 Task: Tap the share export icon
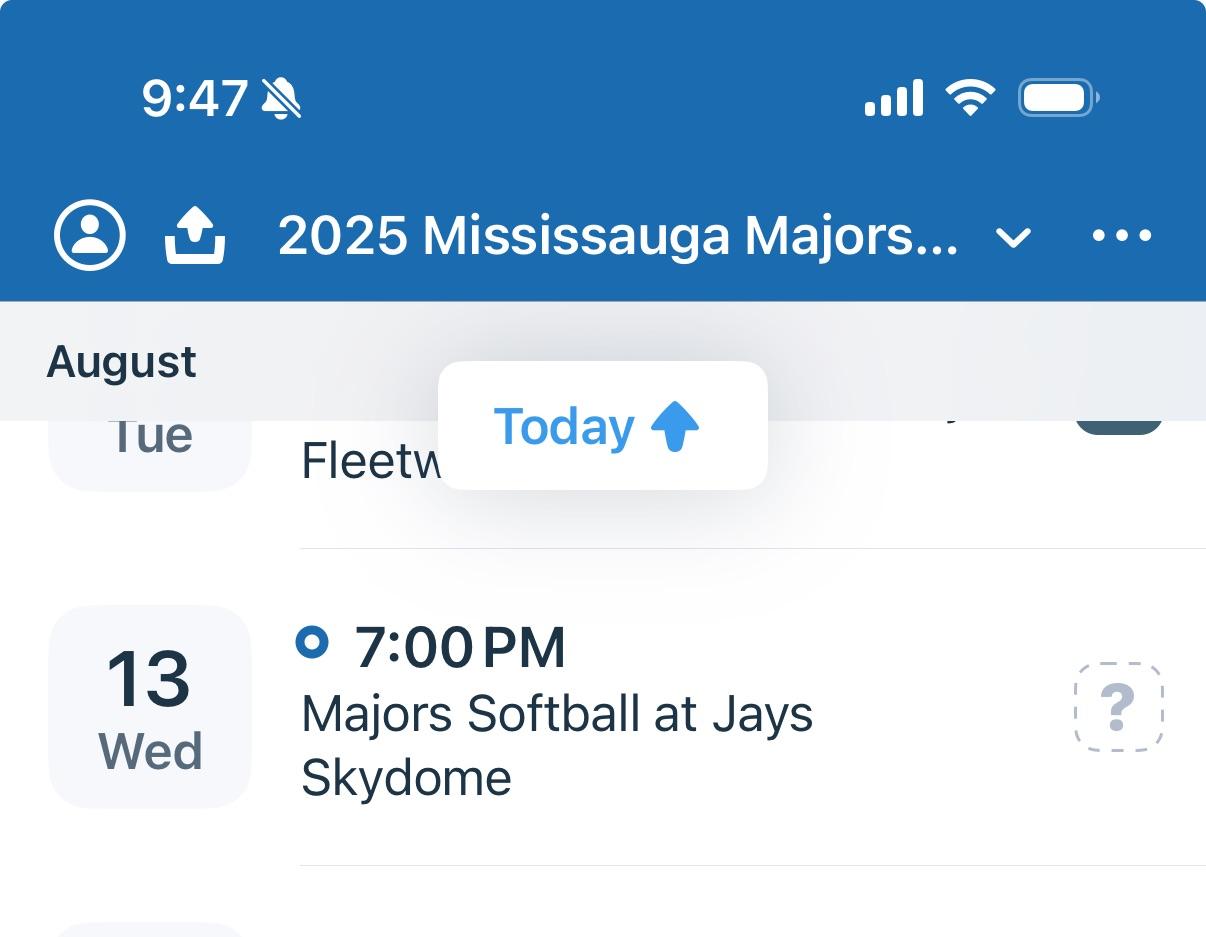point(195,236)
